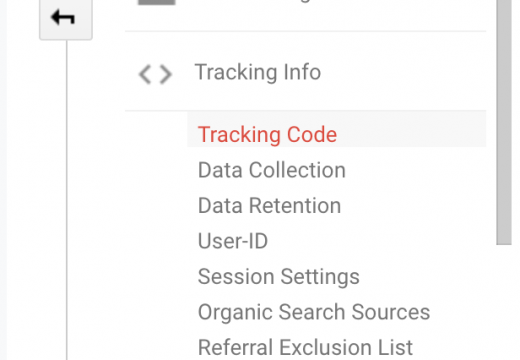Click the back arrow button
The width and height of the screenshot is (520, 360).
pyautogui.click(x=63, y=17)
